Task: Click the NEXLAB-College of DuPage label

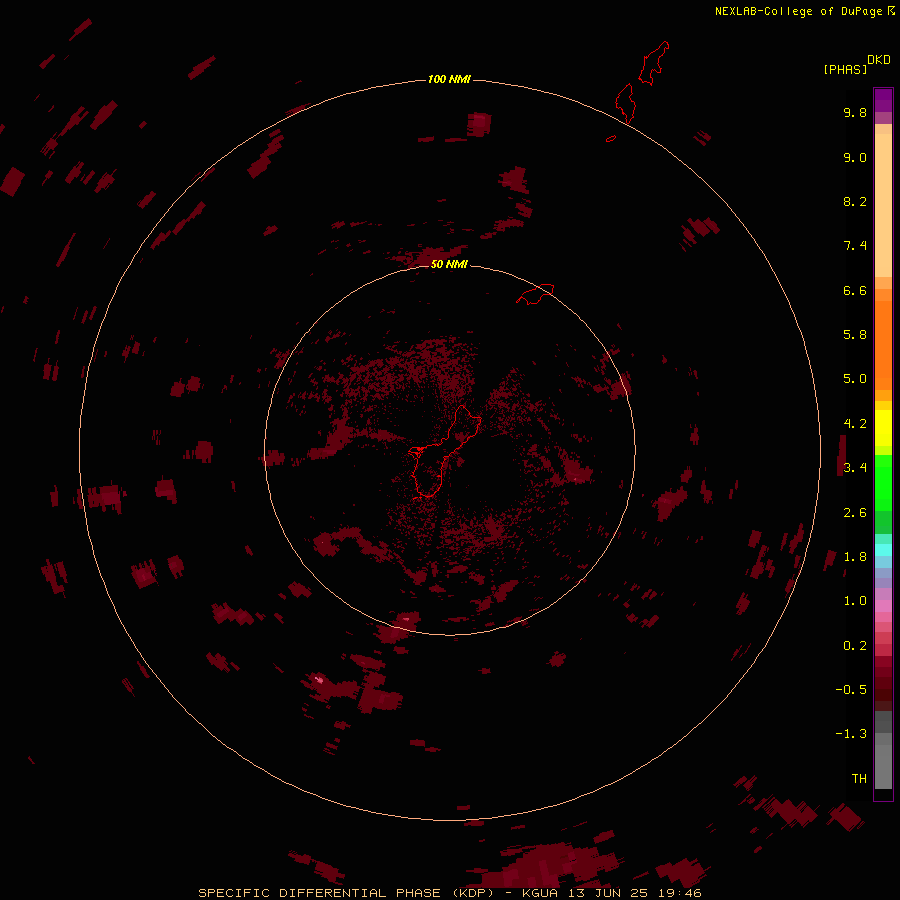Action: (x=804, y=11)
